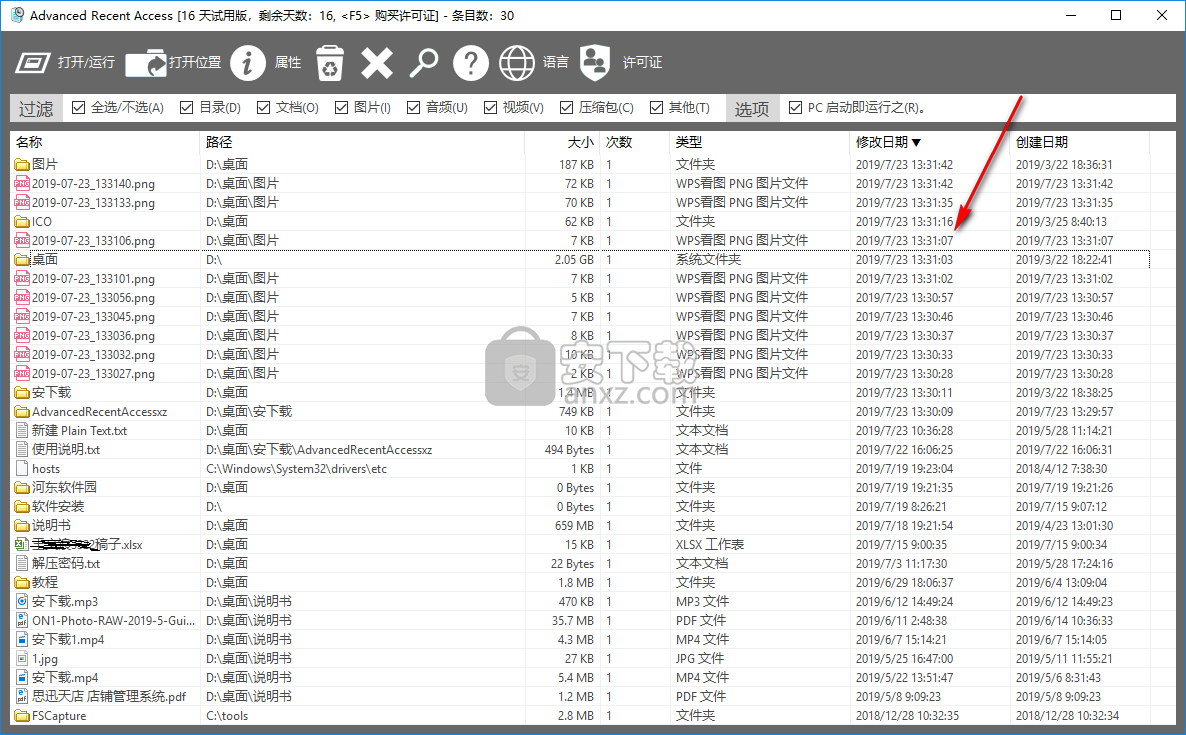1186x735 pixels.
Task: Click PDF icon of ON1-Photo-RAW file
Action: (22, 620)
